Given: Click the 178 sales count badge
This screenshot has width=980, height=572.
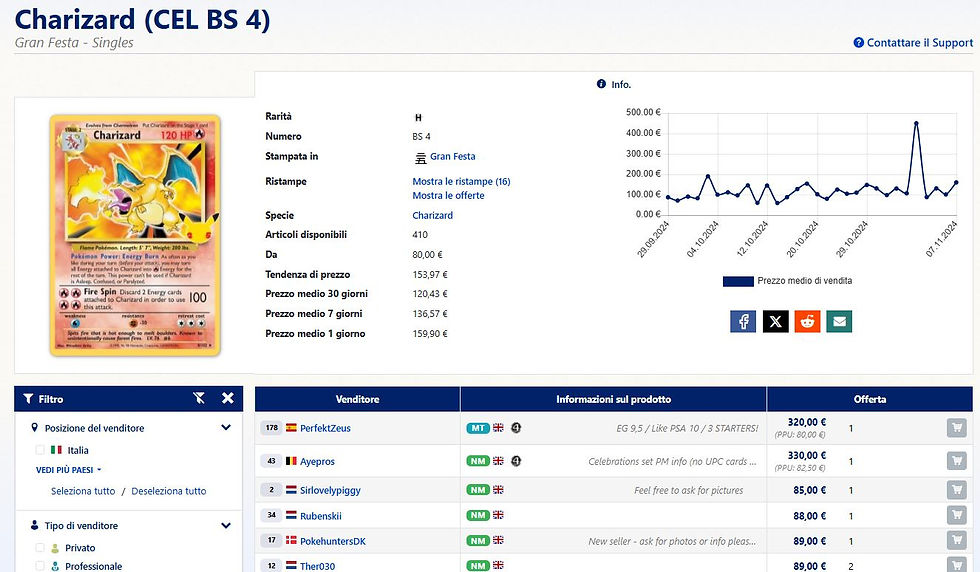Looking at the screenshot, I should (x=271, y=428).
